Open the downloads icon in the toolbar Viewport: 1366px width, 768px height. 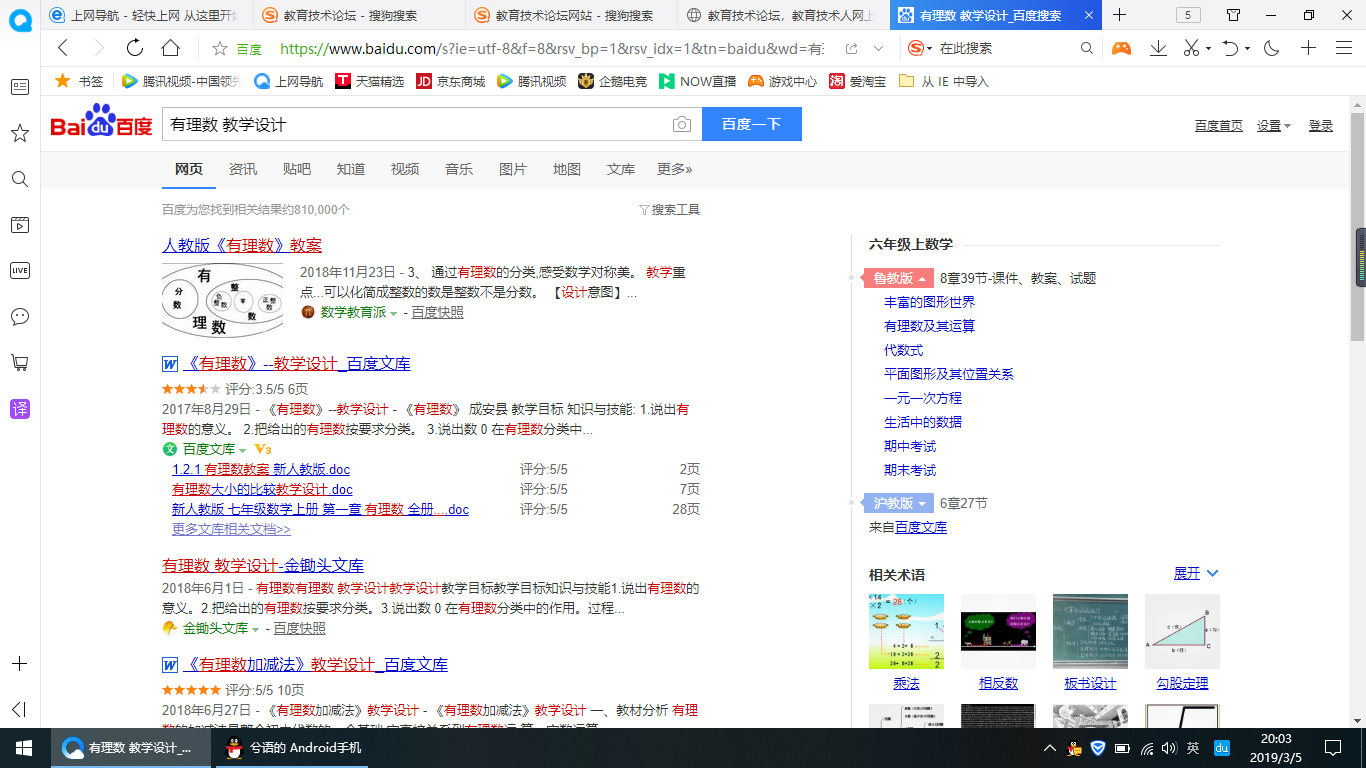[1158, 48]
